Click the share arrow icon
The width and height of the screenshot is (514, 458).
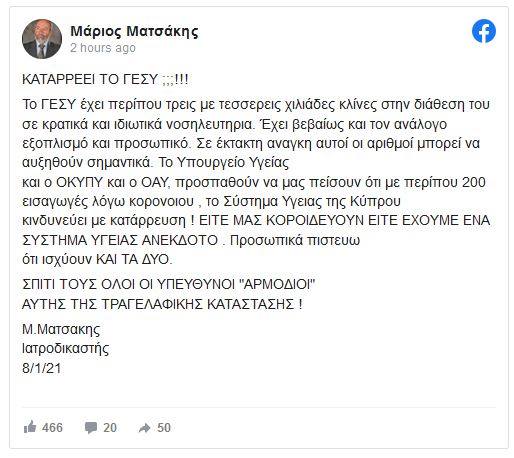145,428
